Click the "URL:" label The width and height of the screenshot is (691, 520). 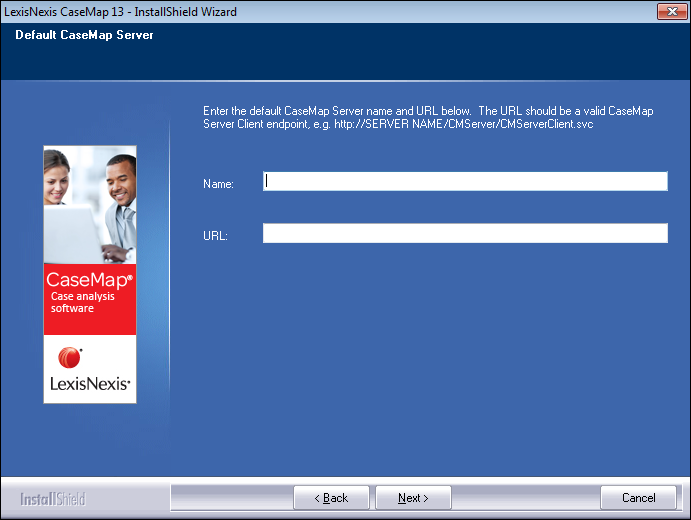point(215,236)
